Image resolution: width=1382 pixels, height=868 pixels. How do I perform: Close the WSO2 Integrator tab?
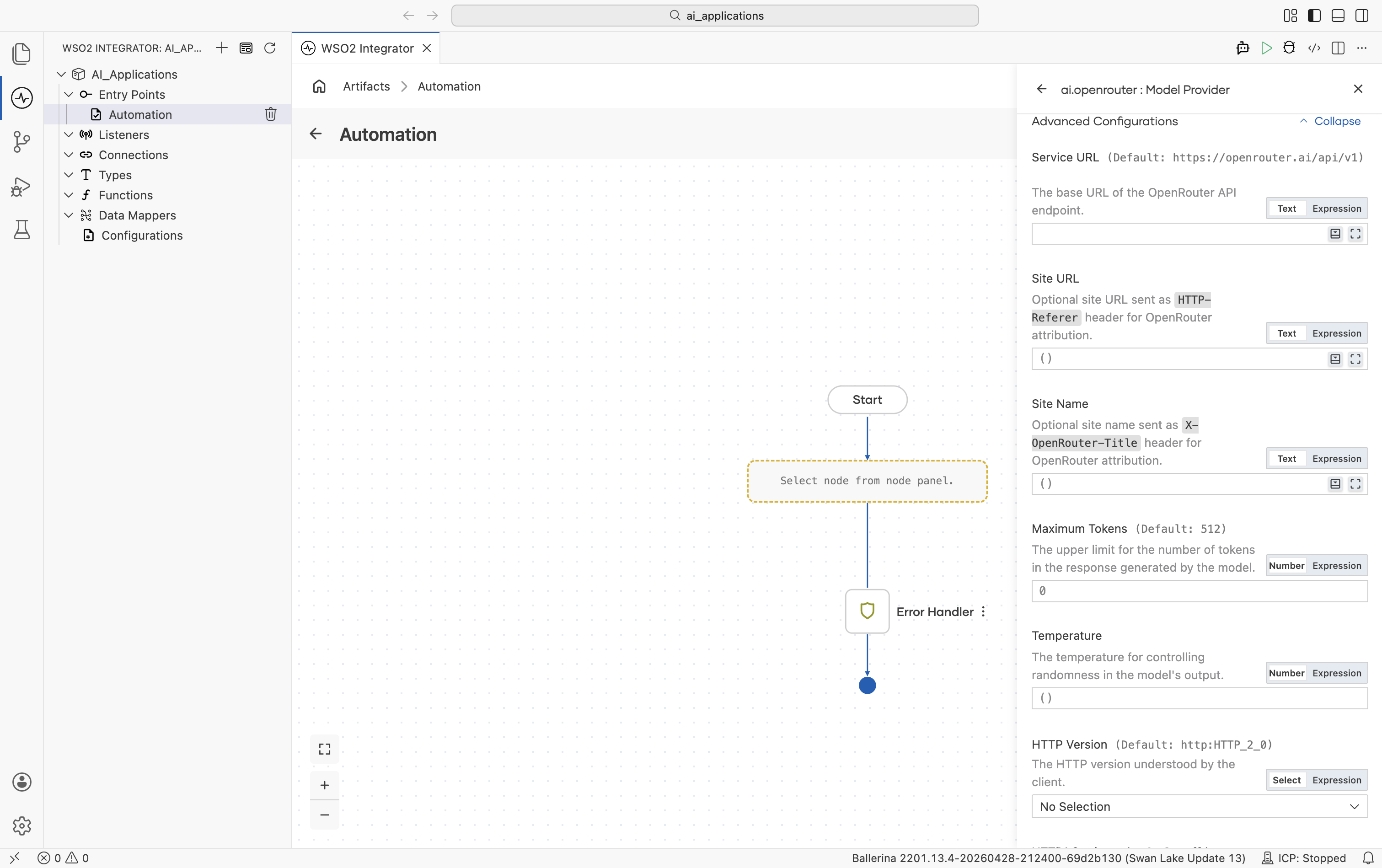pyautogui.click(x=427, y=48)
